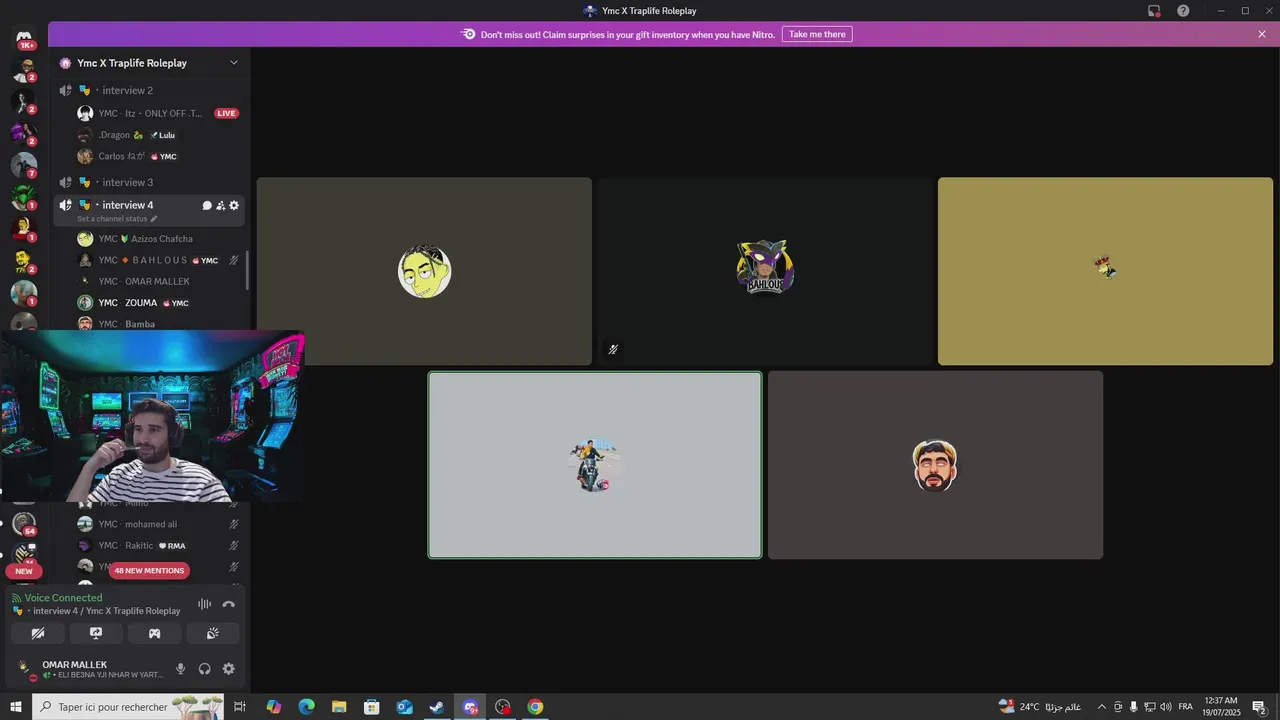1280x720 pixels.
Task: Select the interview 4 voice channel
Action: [x=149, y=210]
